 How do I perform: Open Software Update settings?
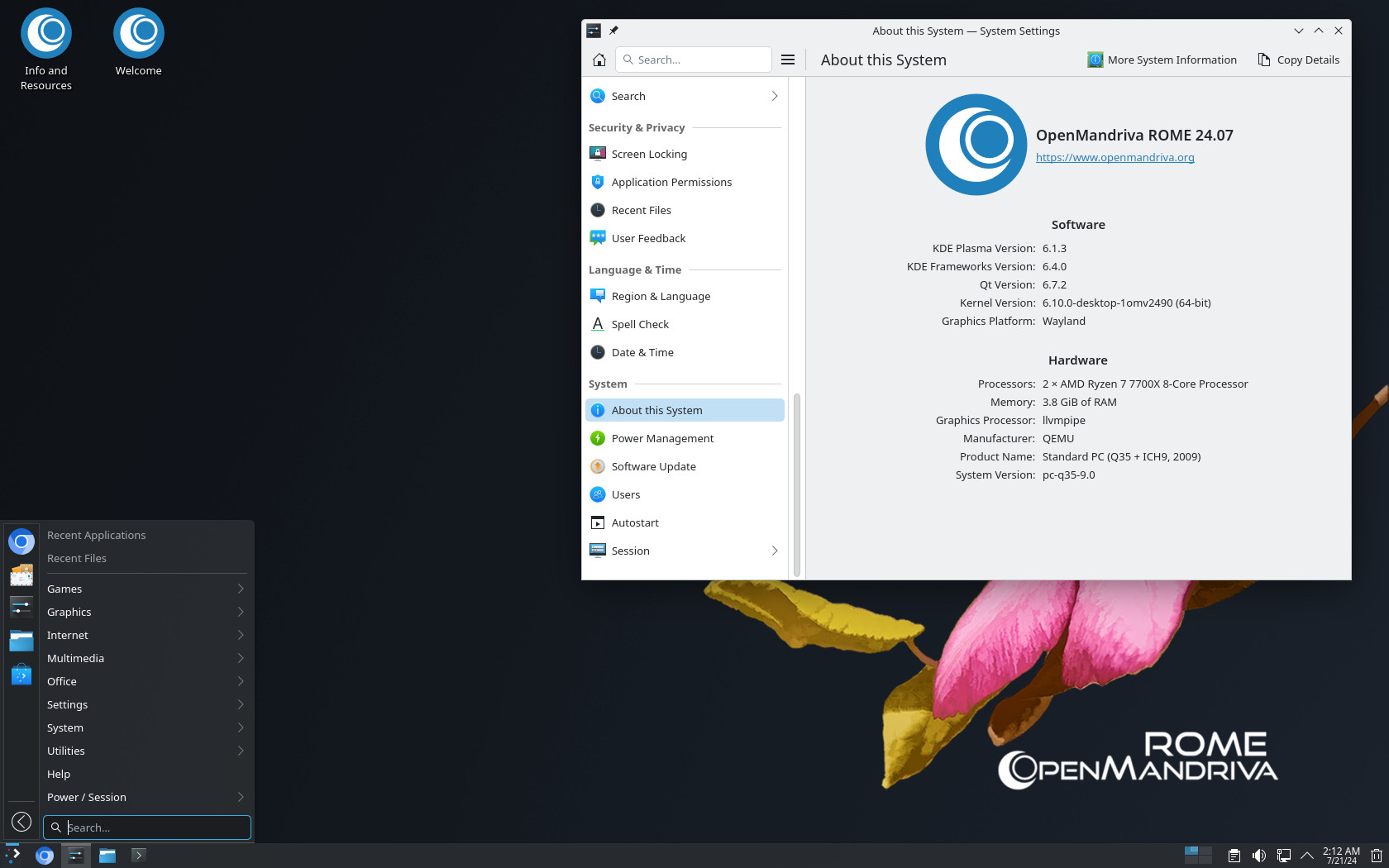coord(685,466)
